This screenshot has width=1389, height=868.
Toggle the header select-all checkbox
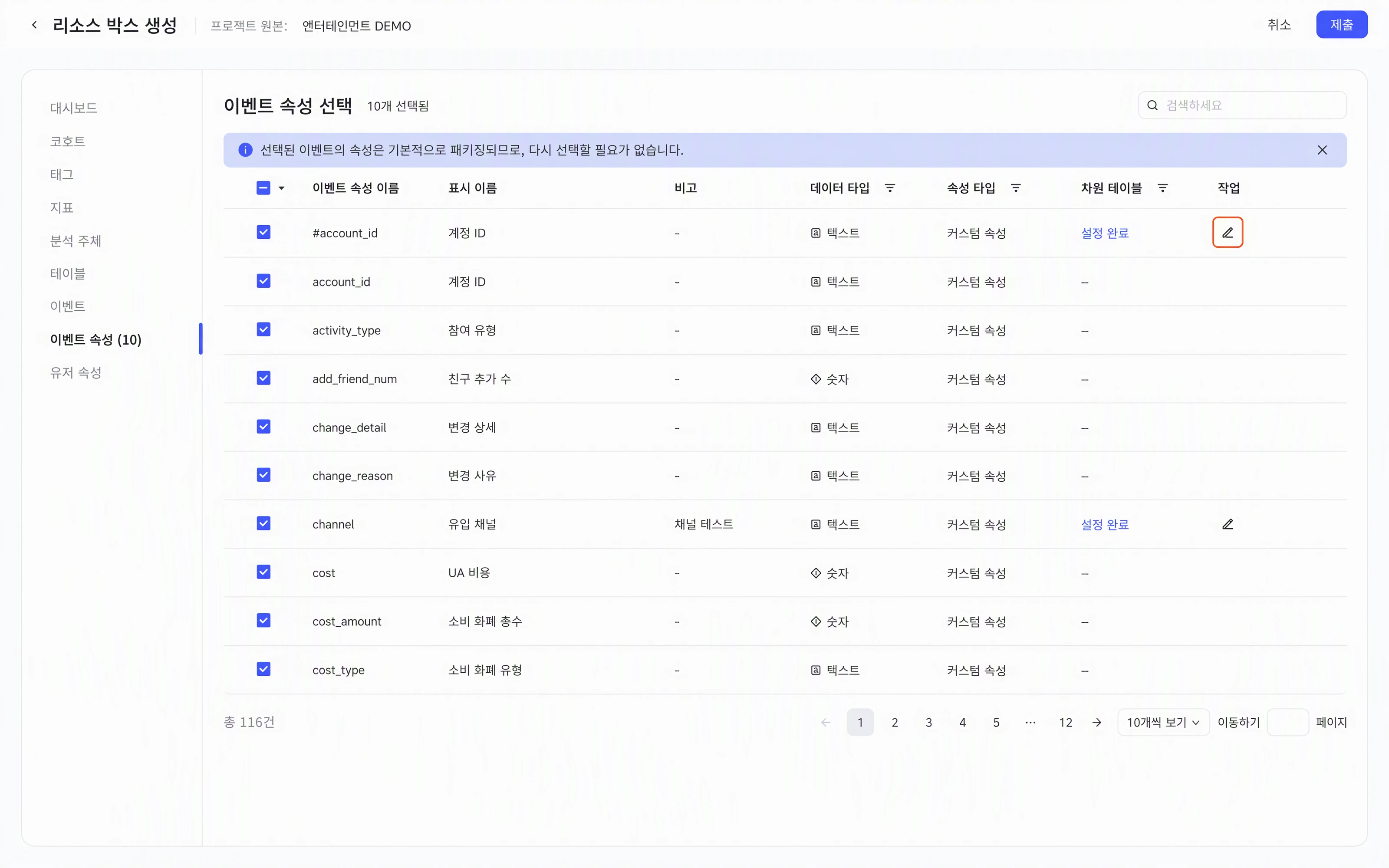click(x=263, y=188)
